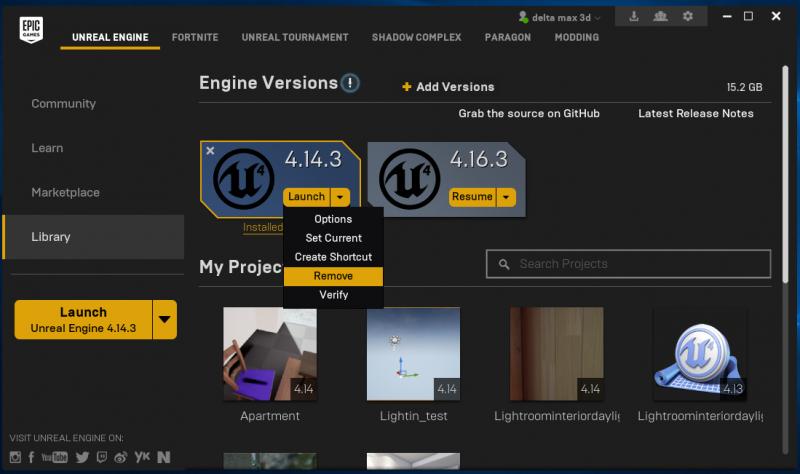The image size is (800, 474).
Task: Open the Twitter social icon
Action: point(82,457)
